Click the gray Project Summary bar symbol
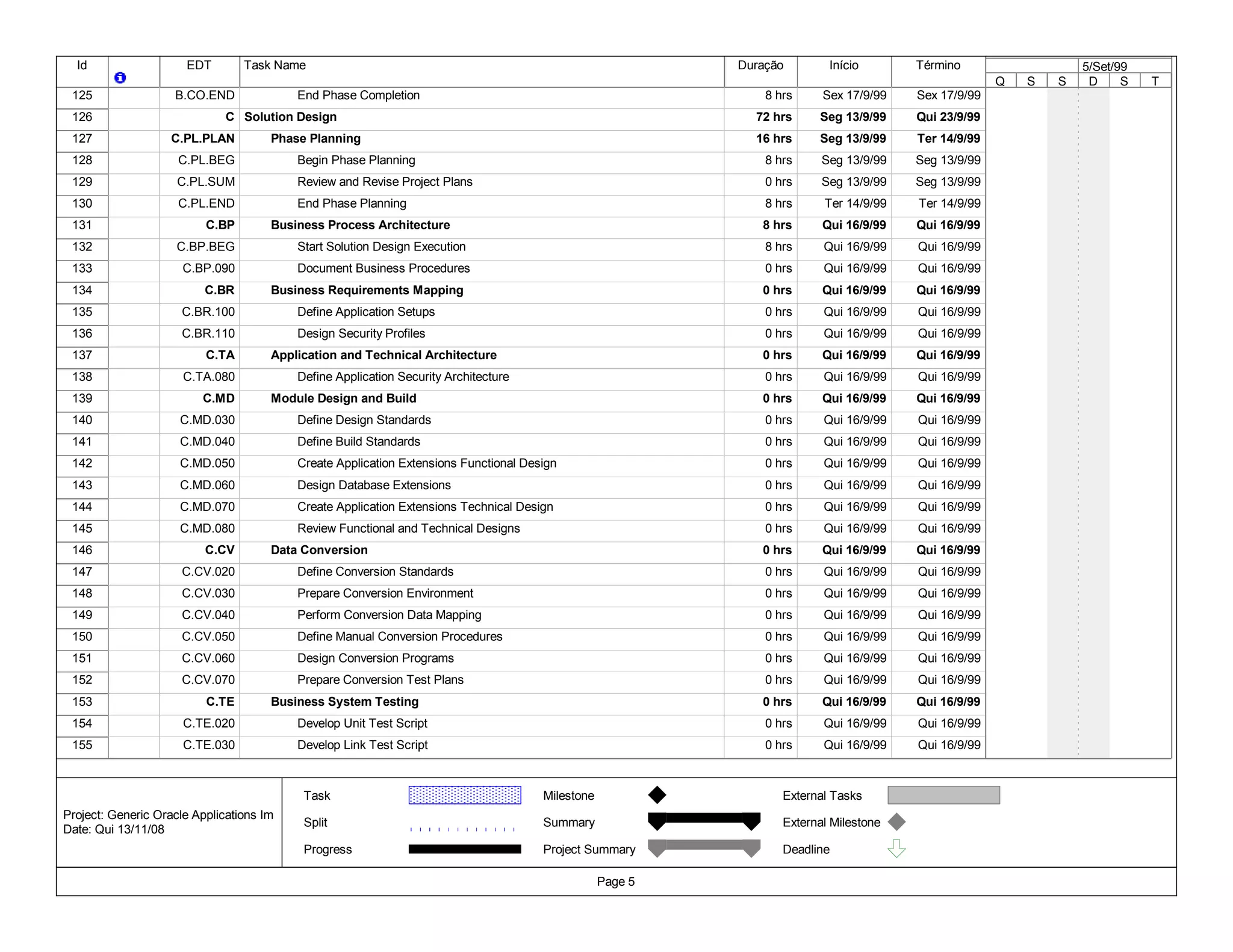The image size is (1233, 952). 704,848
